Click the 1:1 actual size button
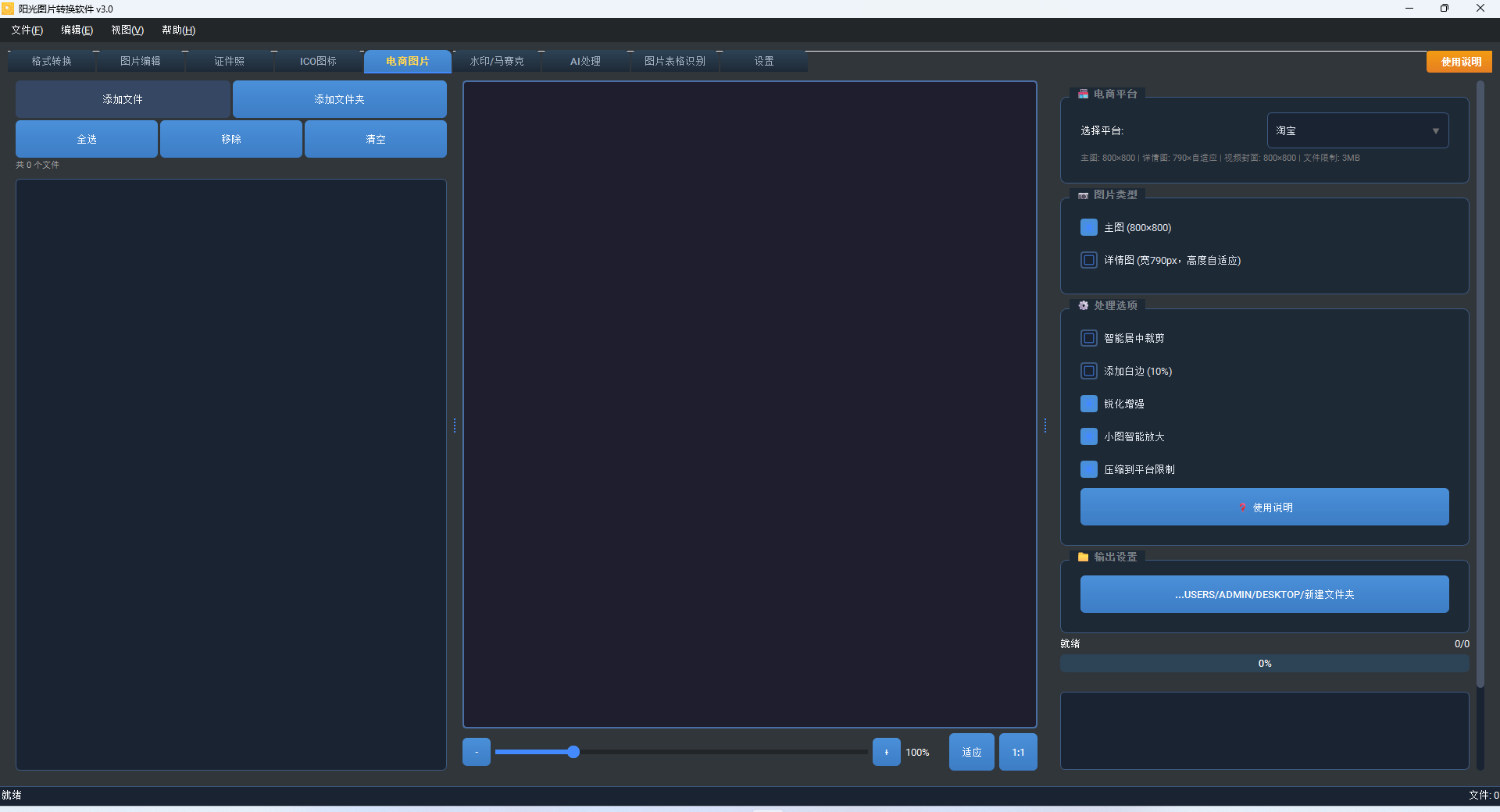Viewport: 1500px width, 812px height. [1017, 752]
